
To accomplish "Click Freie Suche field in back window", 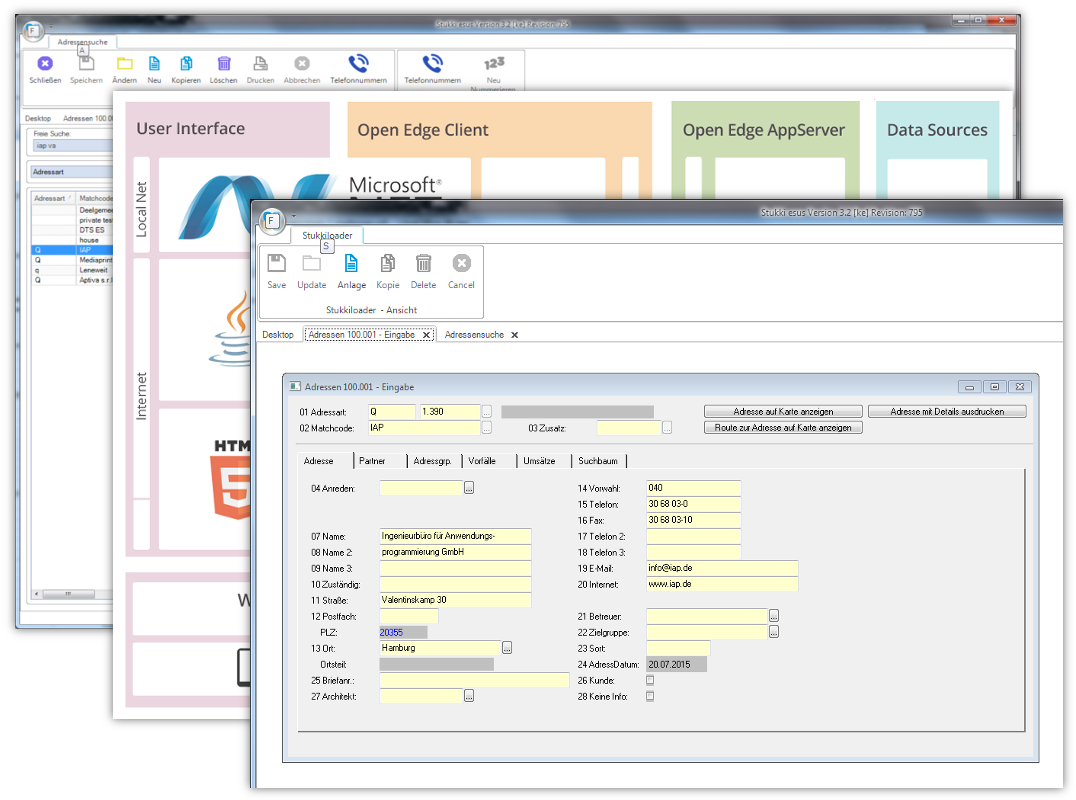I will (73, 145).
